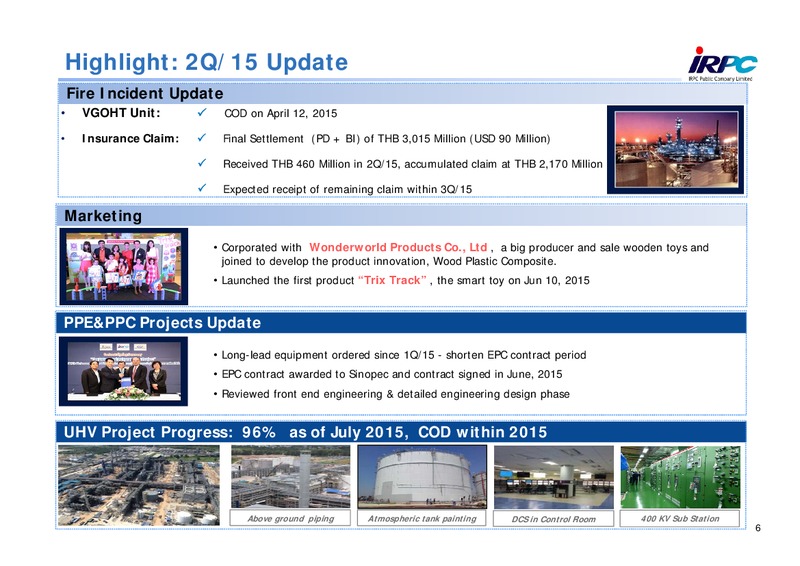This screenshot has height=566, width=800.
Task: Click the red 'Wonderworld Products Co., Ltd' text
Action: point(398,248)
